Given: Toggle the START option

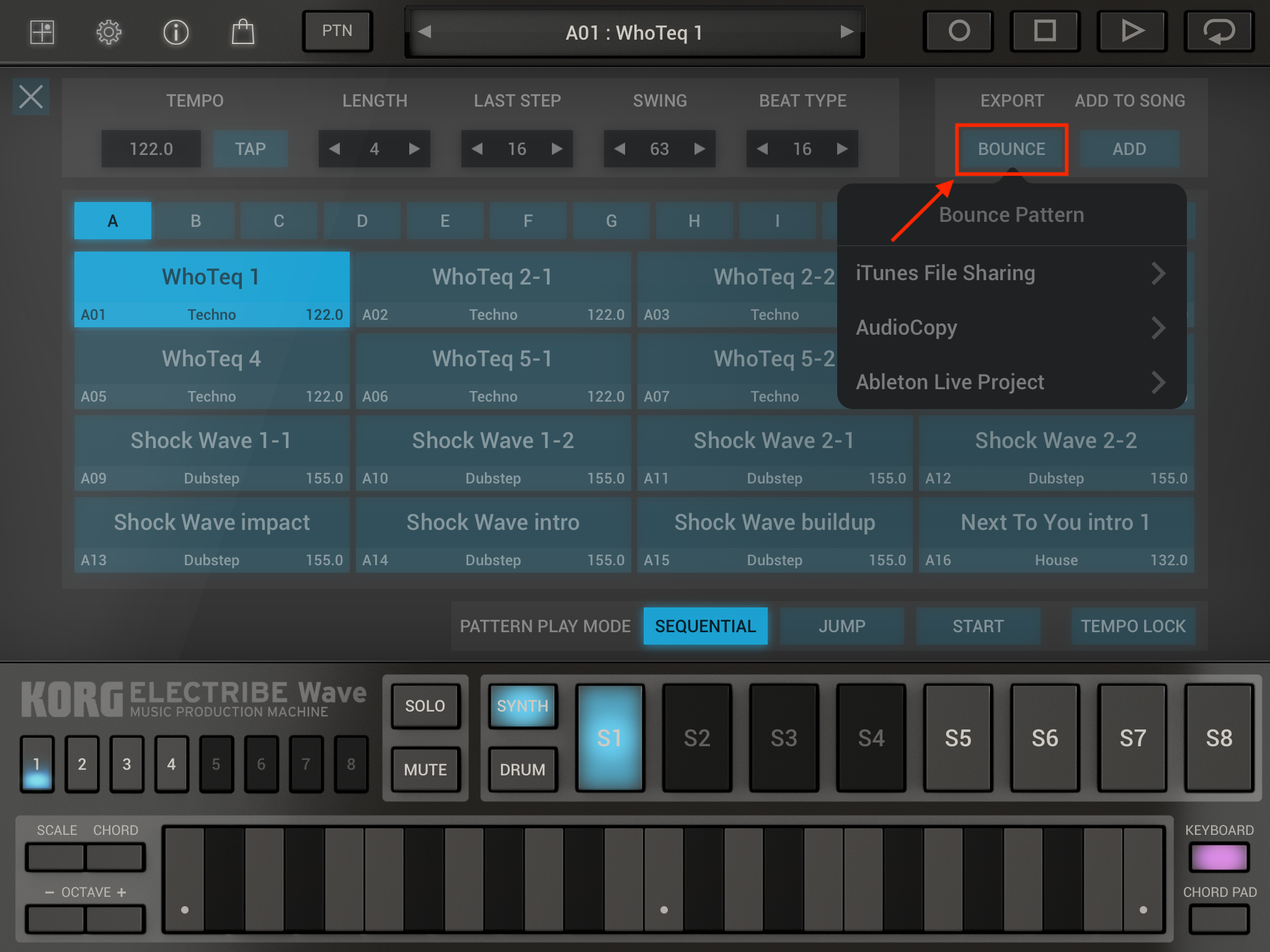Looking at the screenshot, I should [979, 626].
